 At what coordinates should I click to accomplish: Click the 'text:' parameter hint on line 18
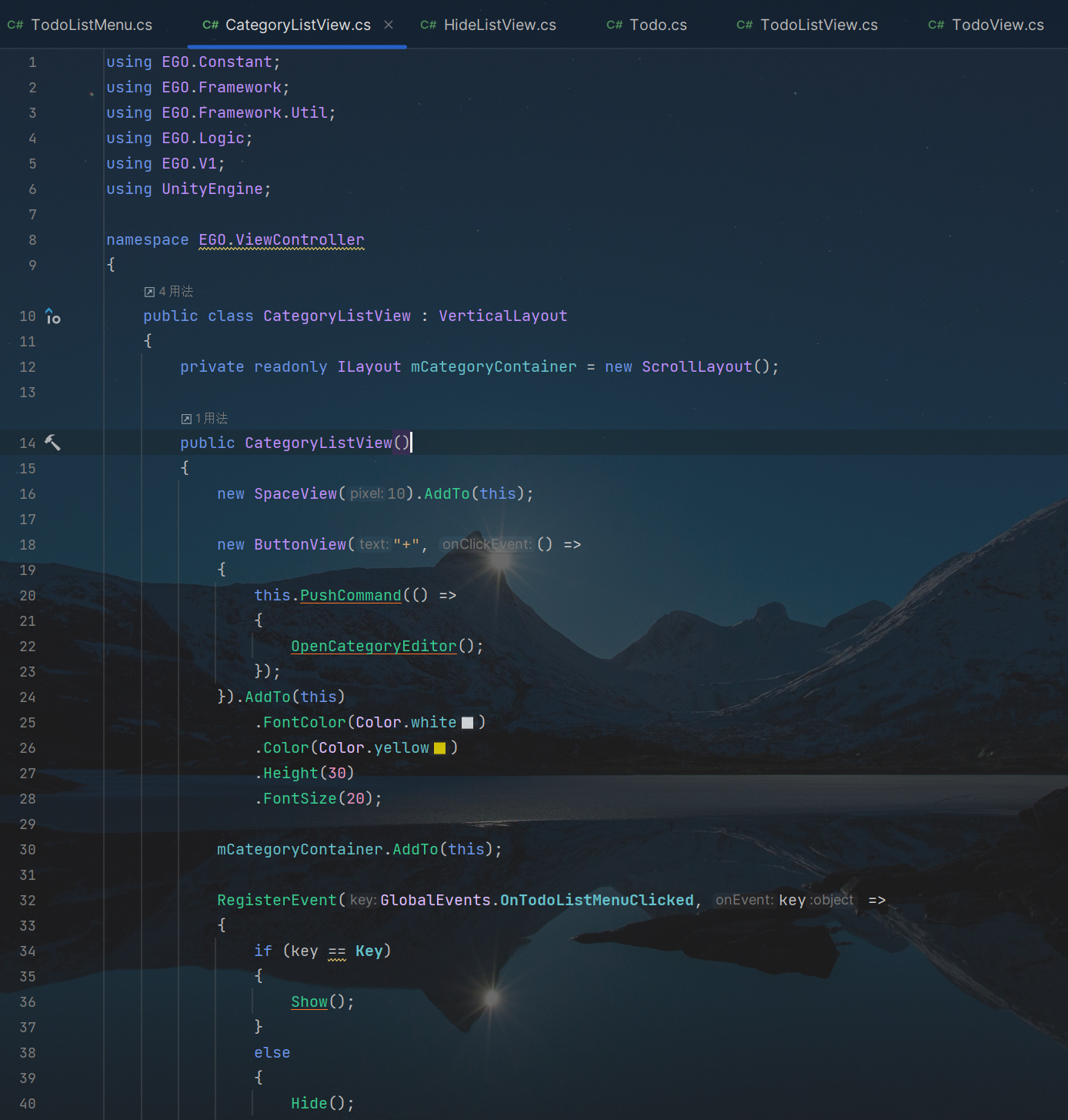pos(374,544)
